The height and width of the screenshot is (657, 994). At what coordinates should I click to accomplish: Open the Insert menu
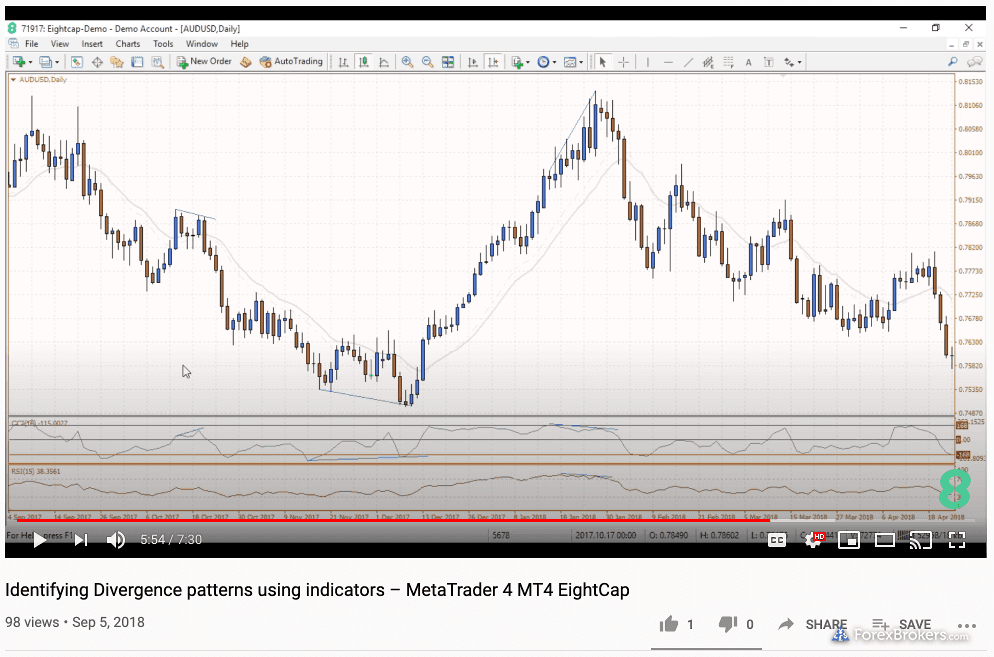pyautogui.click(x=92, y=44)
